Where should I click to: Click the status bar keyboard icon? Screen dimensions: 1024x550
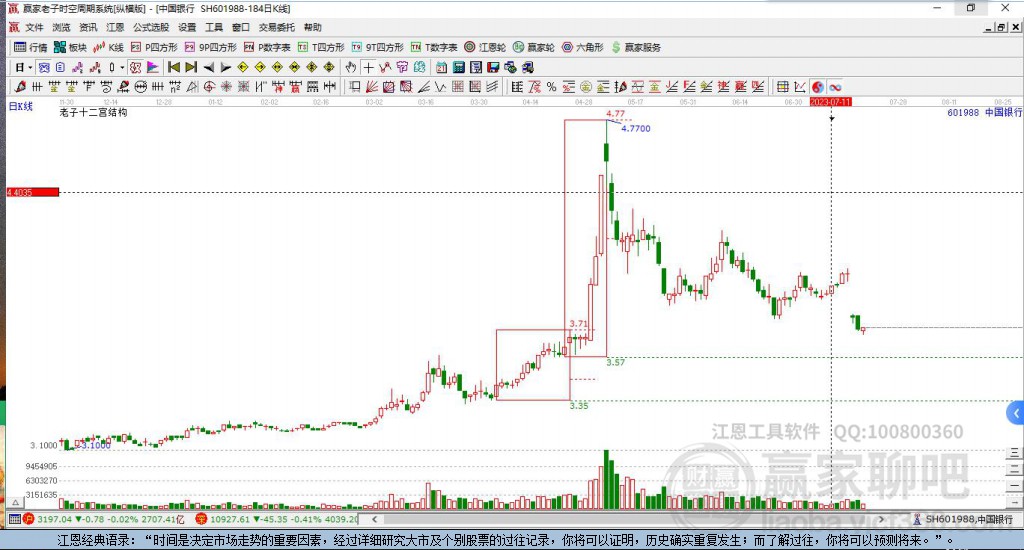14,519
